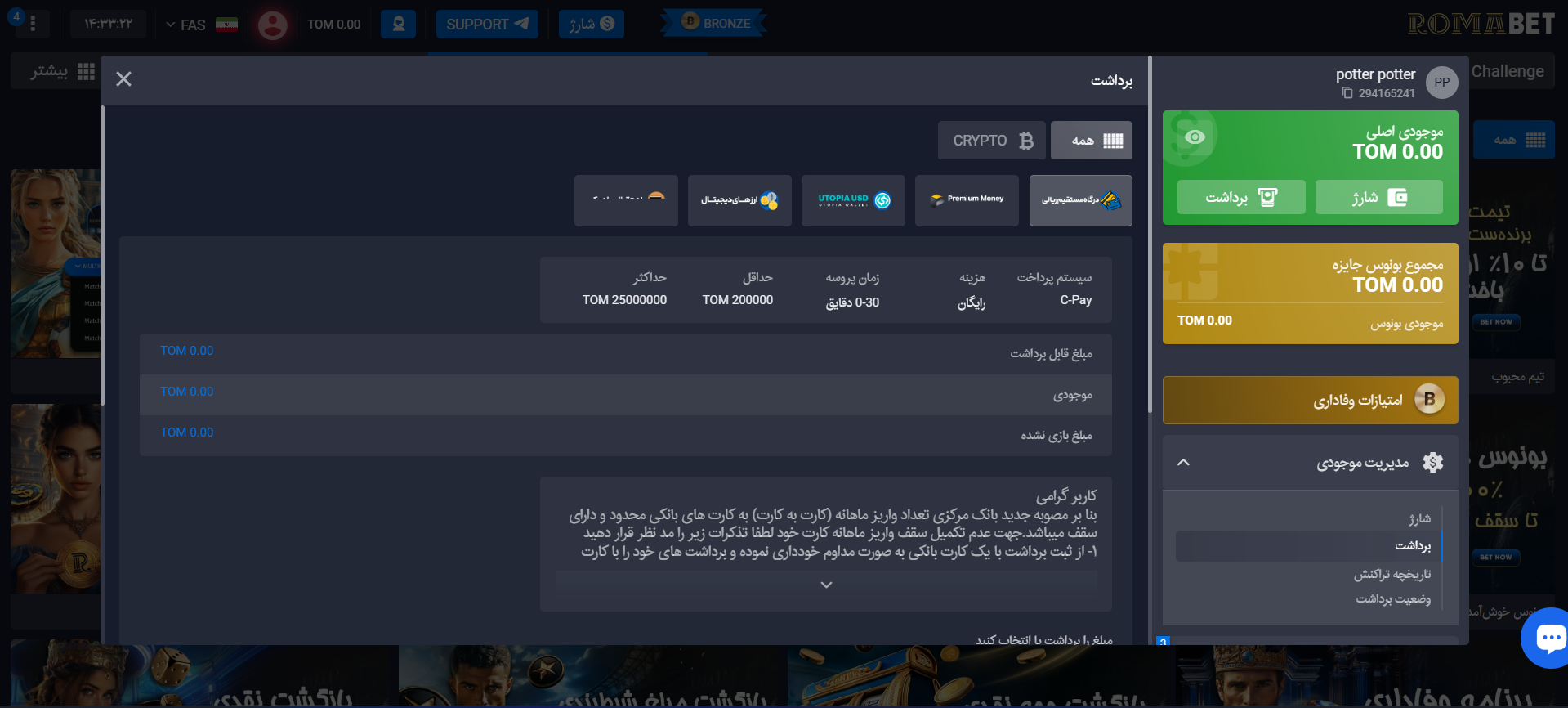Open the امتیازات وفاداری loyalty panel
The height and width of the screenshot is (708, 1568).
[1310, 400]
